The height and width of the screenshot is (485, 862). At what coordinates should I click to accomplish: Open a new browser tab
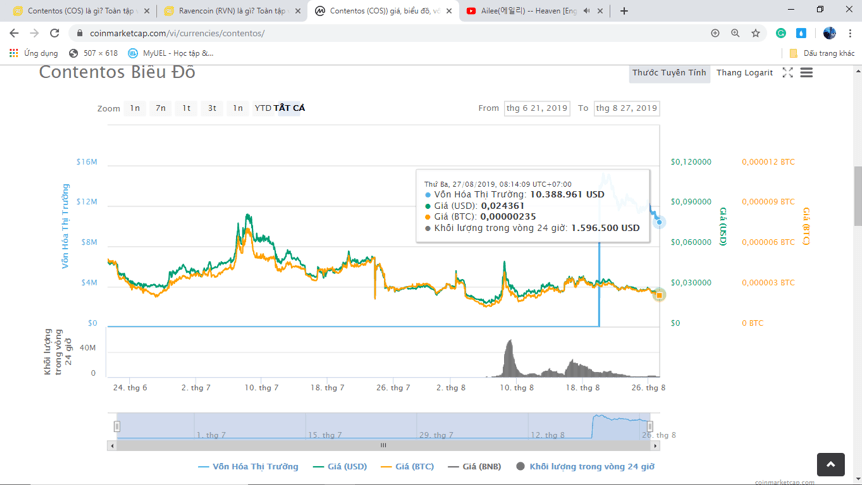click(x=624, y=11)
